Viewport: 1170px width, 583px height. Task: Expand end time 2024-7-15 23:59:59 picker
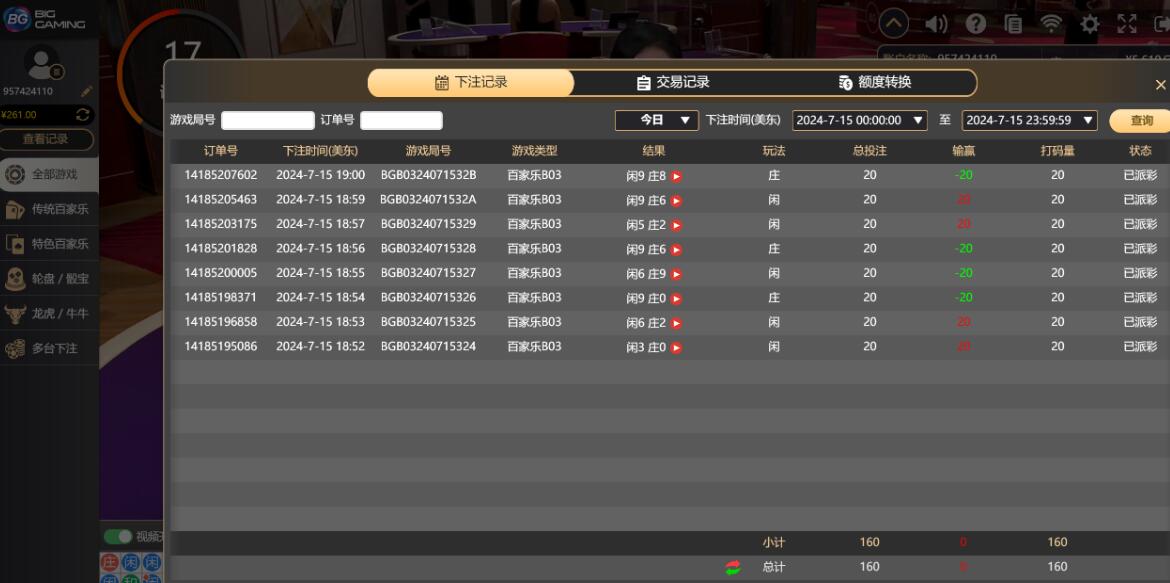coord(1029,120)
